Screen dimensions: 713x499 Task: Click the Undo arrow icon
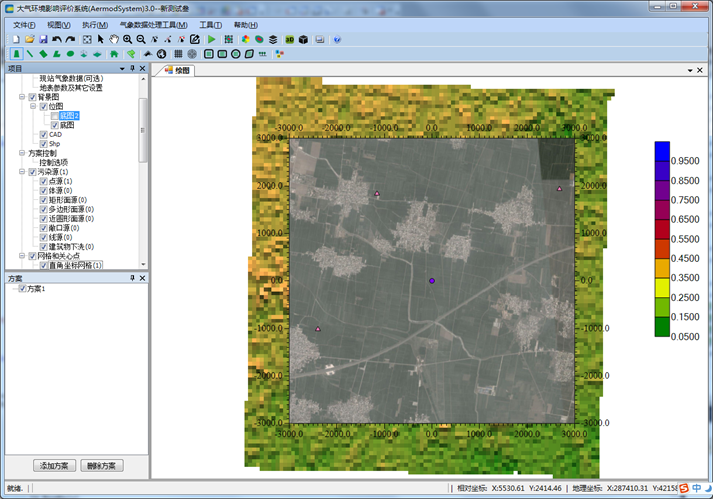click(x=57, y=40)
